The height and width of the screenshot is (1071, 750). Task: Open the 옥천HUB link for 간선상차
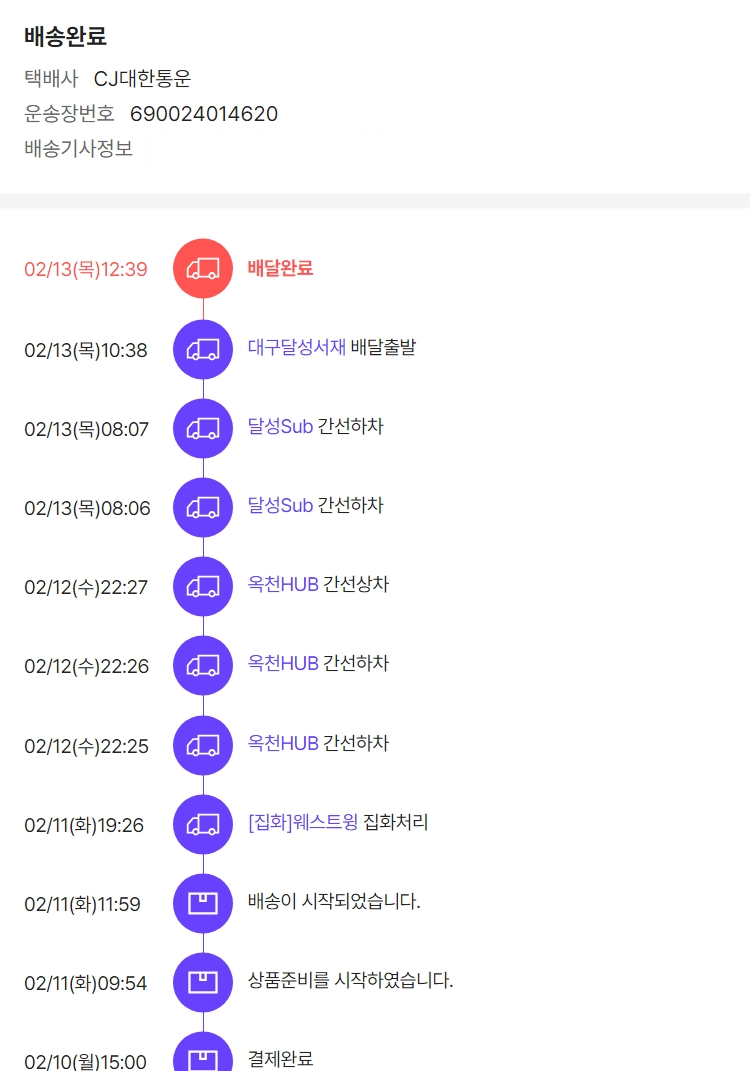click(x=283, y=585)
